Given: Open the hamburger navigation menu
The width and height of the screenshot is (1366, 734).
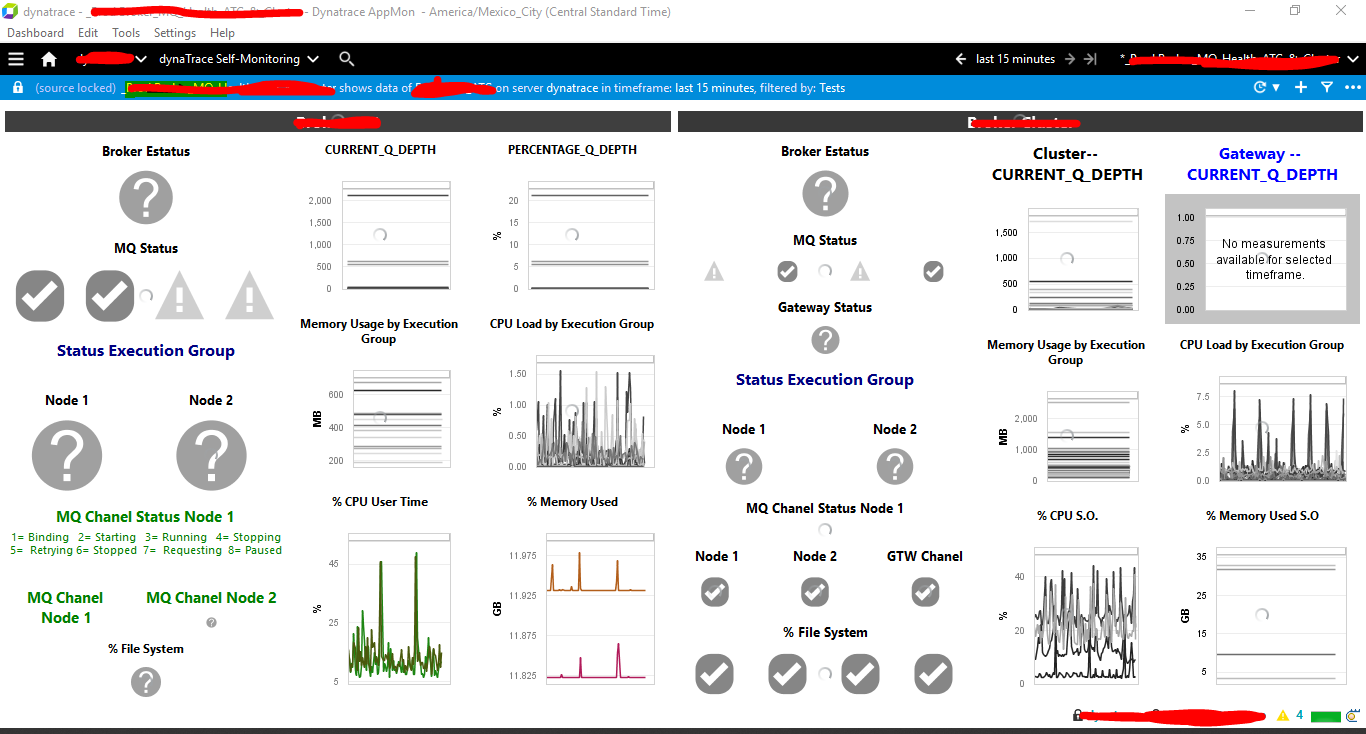Looking at the screenshot, I should 16,59.
